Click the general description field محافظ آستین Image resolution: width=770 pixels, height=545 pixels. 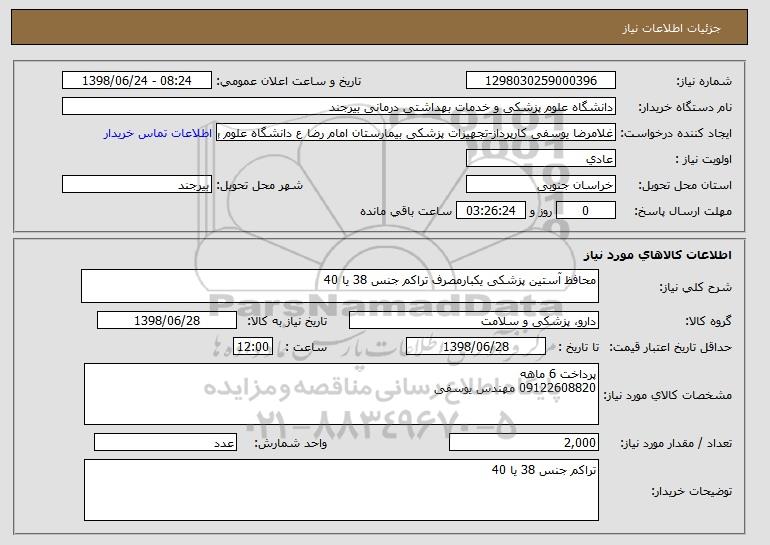pyautogui.click(x=340, y=286)
